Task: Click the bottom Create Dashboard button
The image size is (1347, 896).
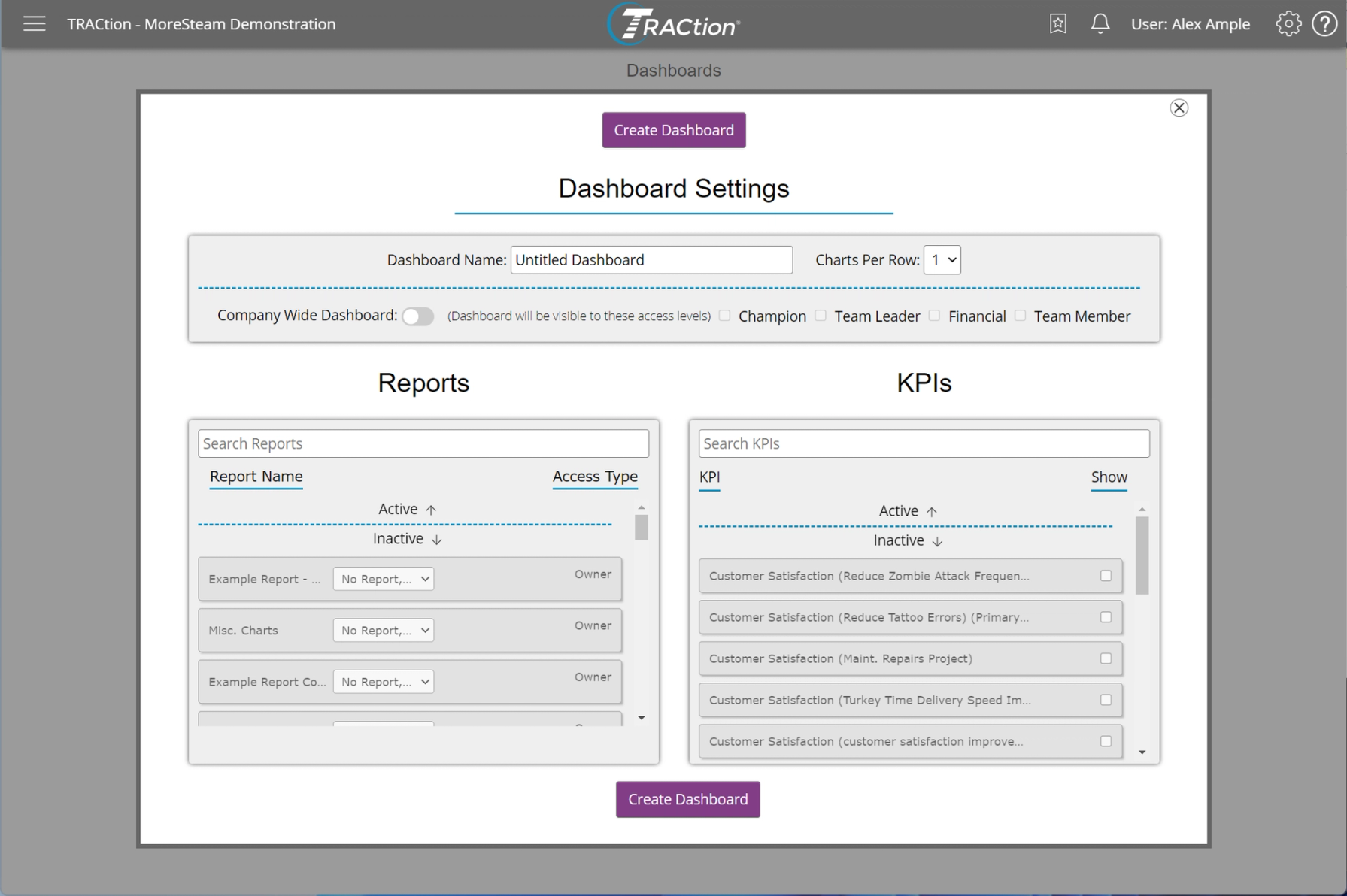Action: [688, 799]
